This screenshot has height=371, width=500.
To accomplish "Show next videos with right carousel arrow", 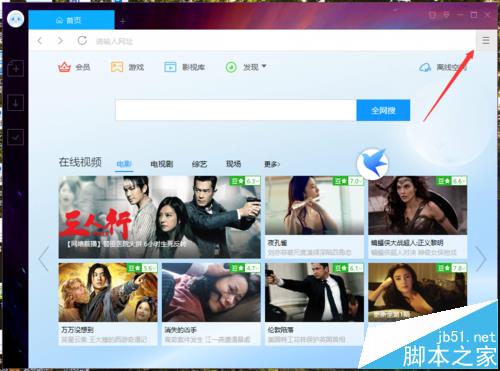I will tap(481, 259).
